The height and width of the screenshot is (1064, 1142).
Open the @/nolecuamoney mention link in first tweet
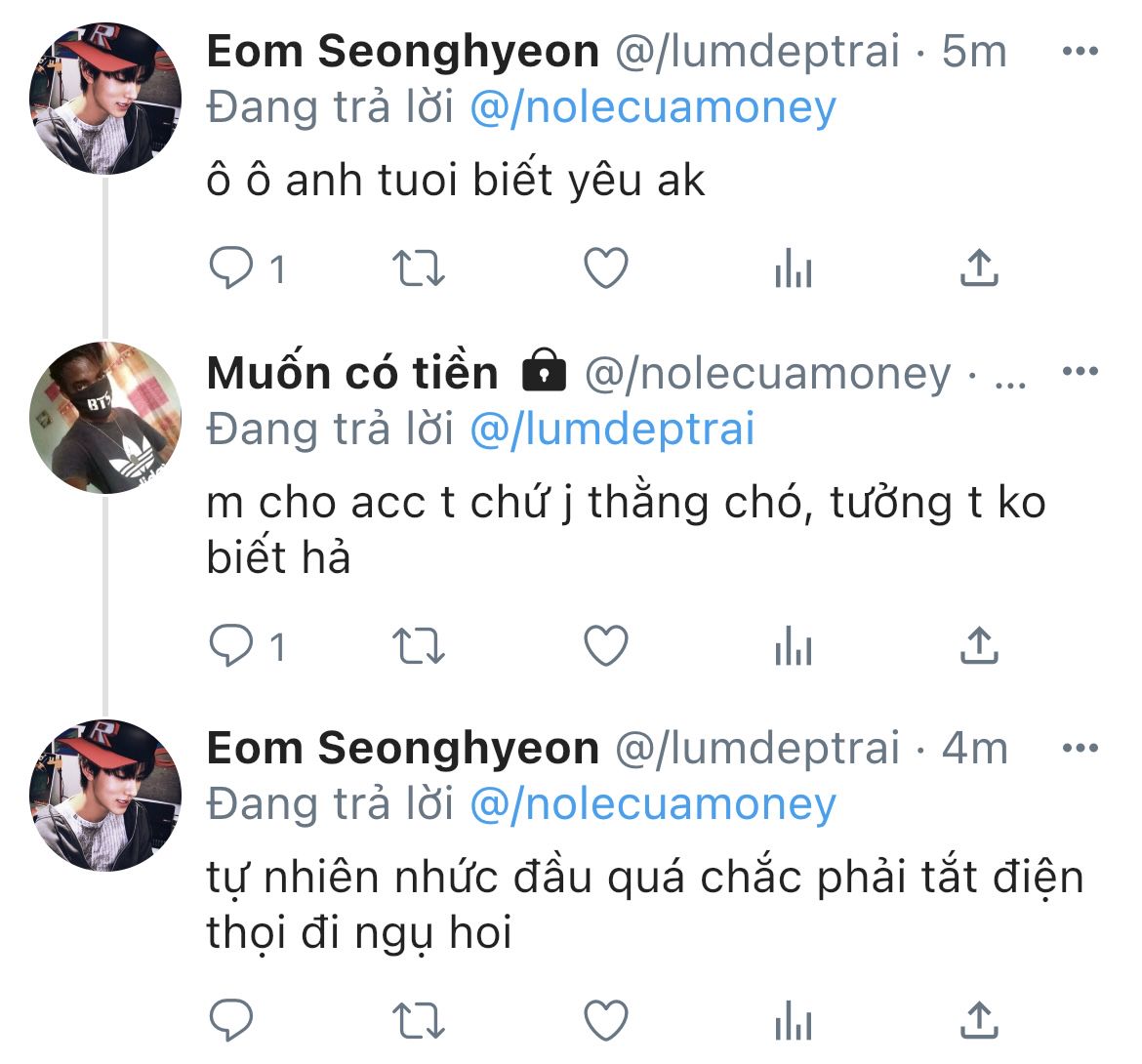pos(653,107)
